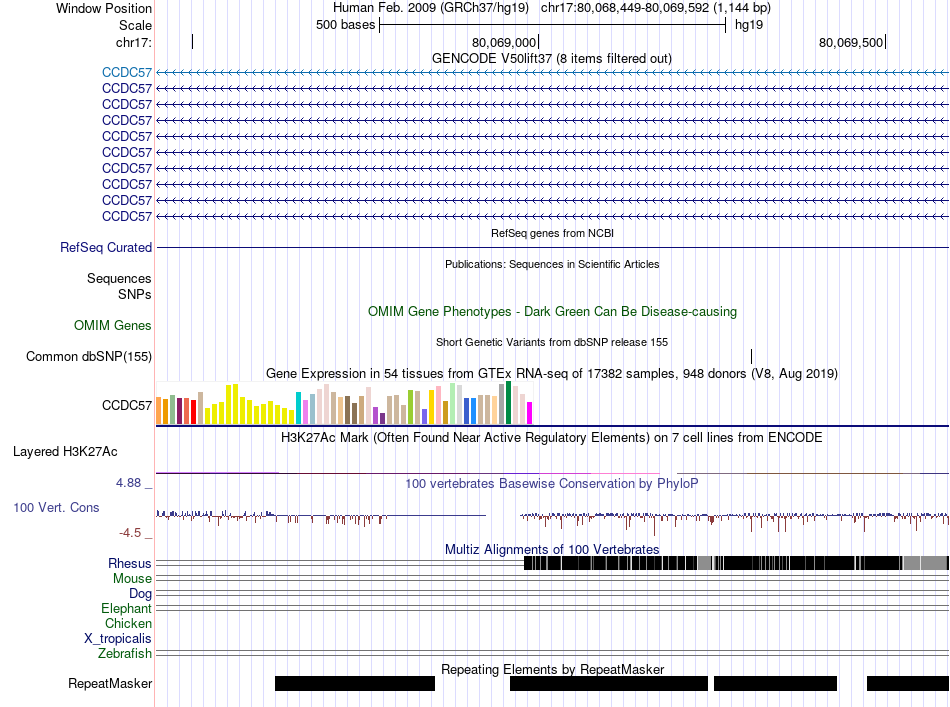Image resolution: width=950 pixels, height=707 pixels.
Task: Click the chr17:80,068,449-80,069,592 position text
Action: 656,8
